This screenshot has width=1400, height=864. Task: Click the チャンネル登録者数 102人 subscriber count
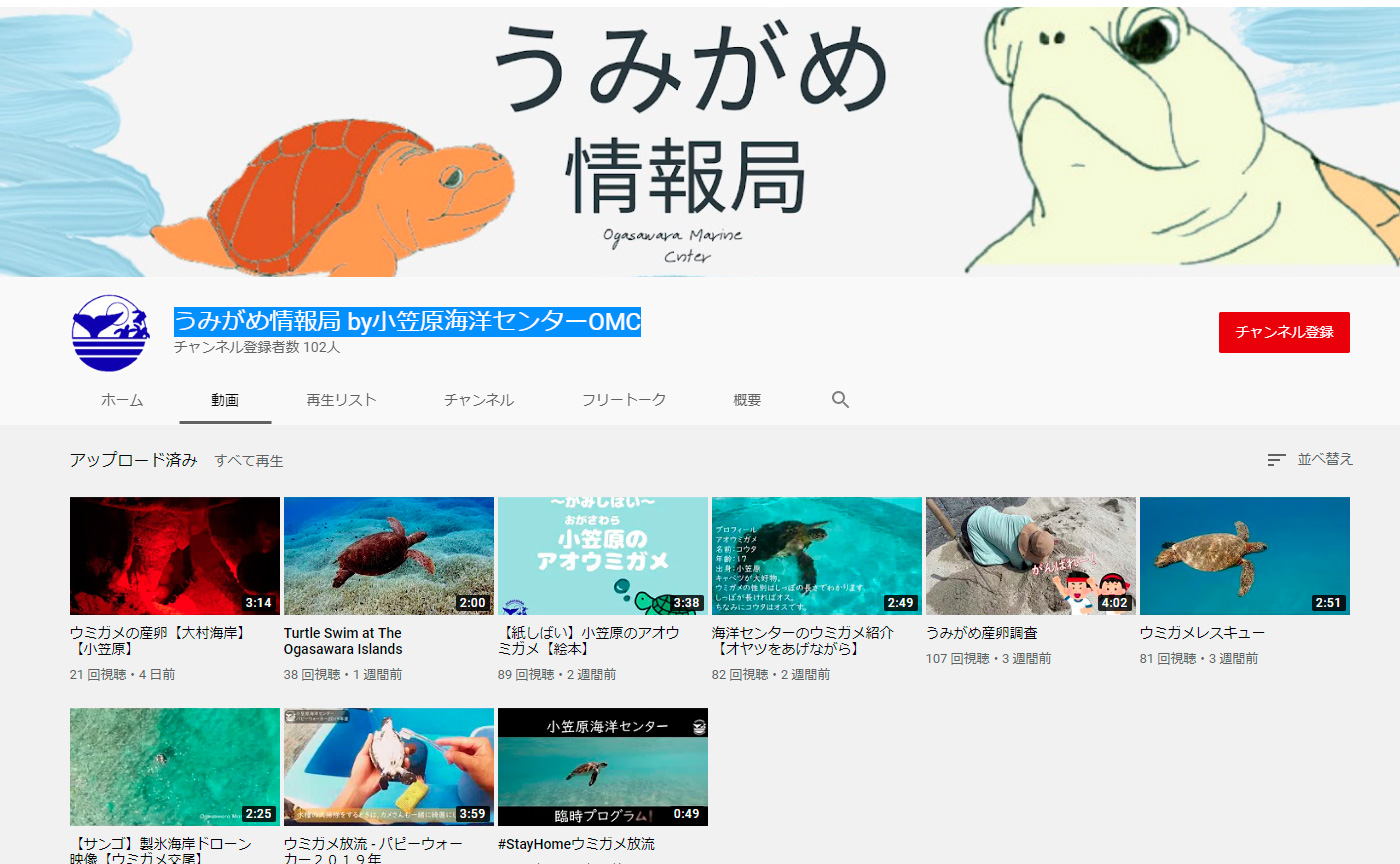pyautogui.click(x=257, y=348)
